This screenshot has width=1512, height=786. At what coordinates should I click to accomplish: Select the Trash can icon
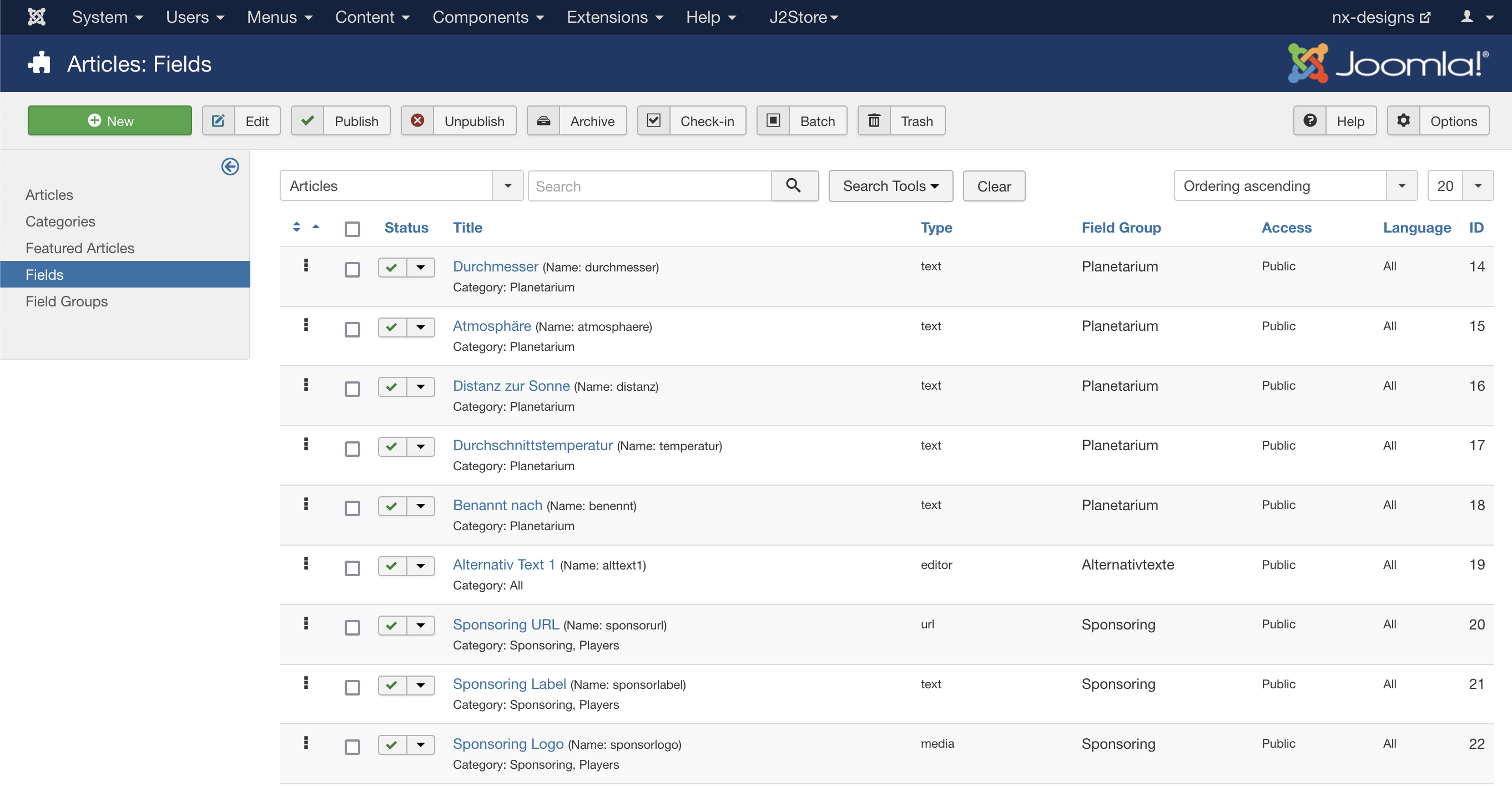point(874,120)
